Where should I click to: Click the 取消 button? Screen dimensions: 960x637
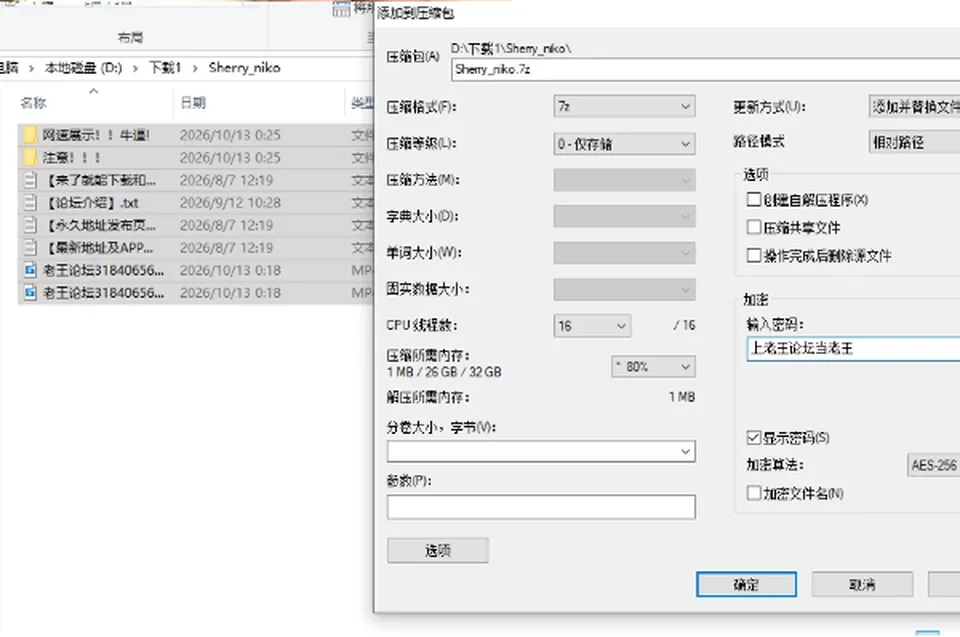(x=862, y=584)
